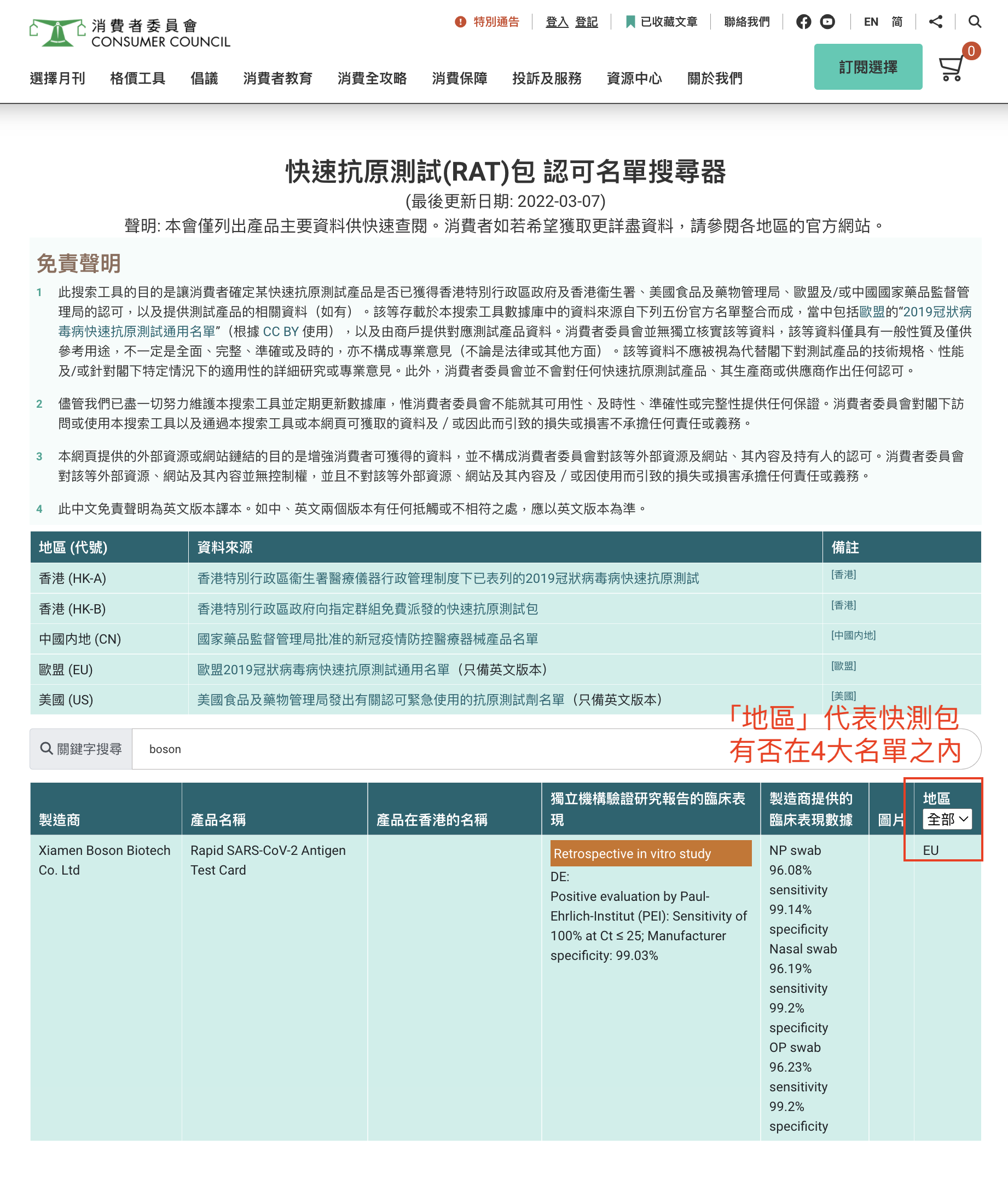Open the Facebook page icon
This screenshot has width=1008, height=1180.
(803, 22)
